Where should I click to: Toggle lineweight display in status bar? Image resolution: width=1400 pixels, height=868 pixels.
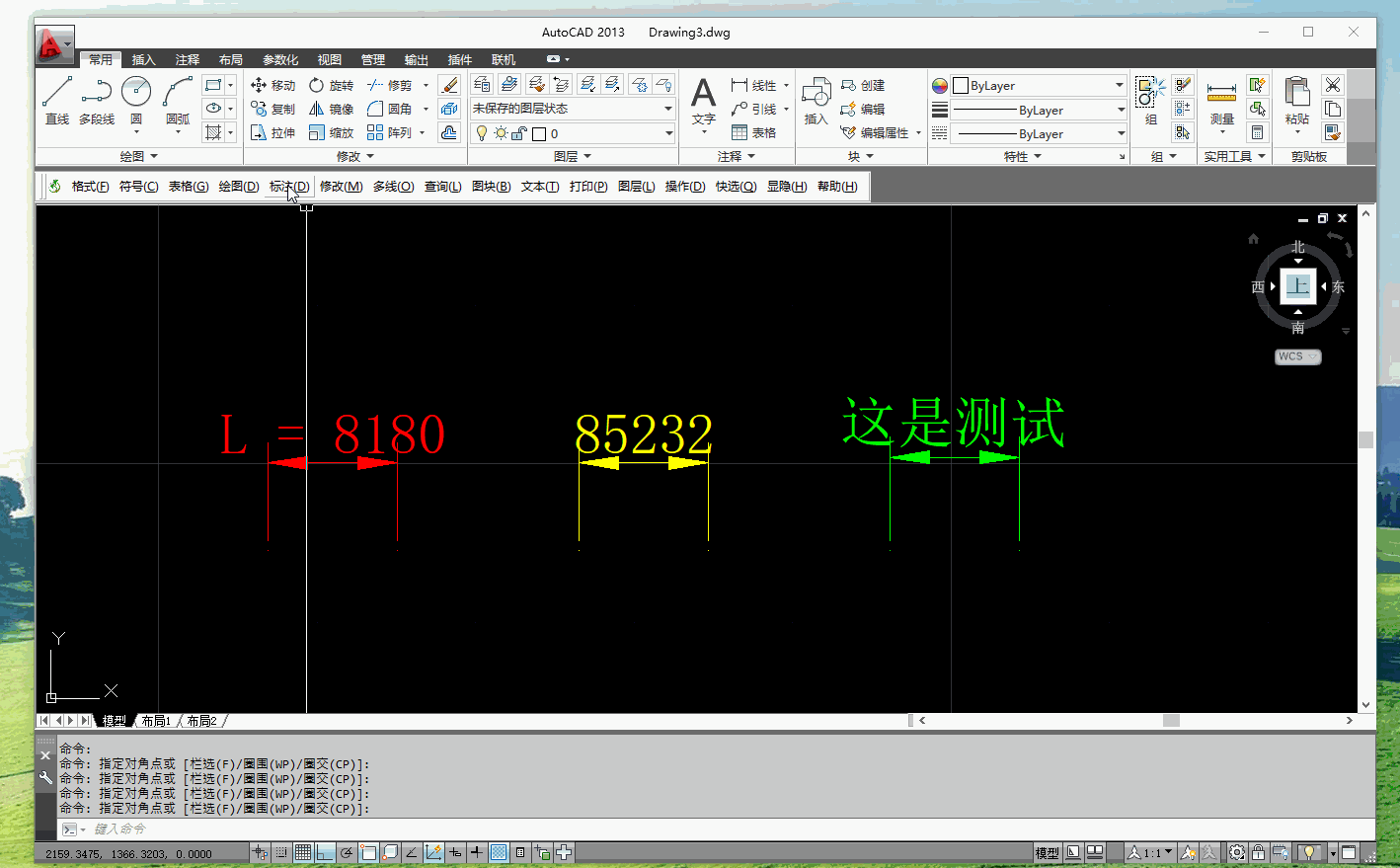[x=477, y=852]
